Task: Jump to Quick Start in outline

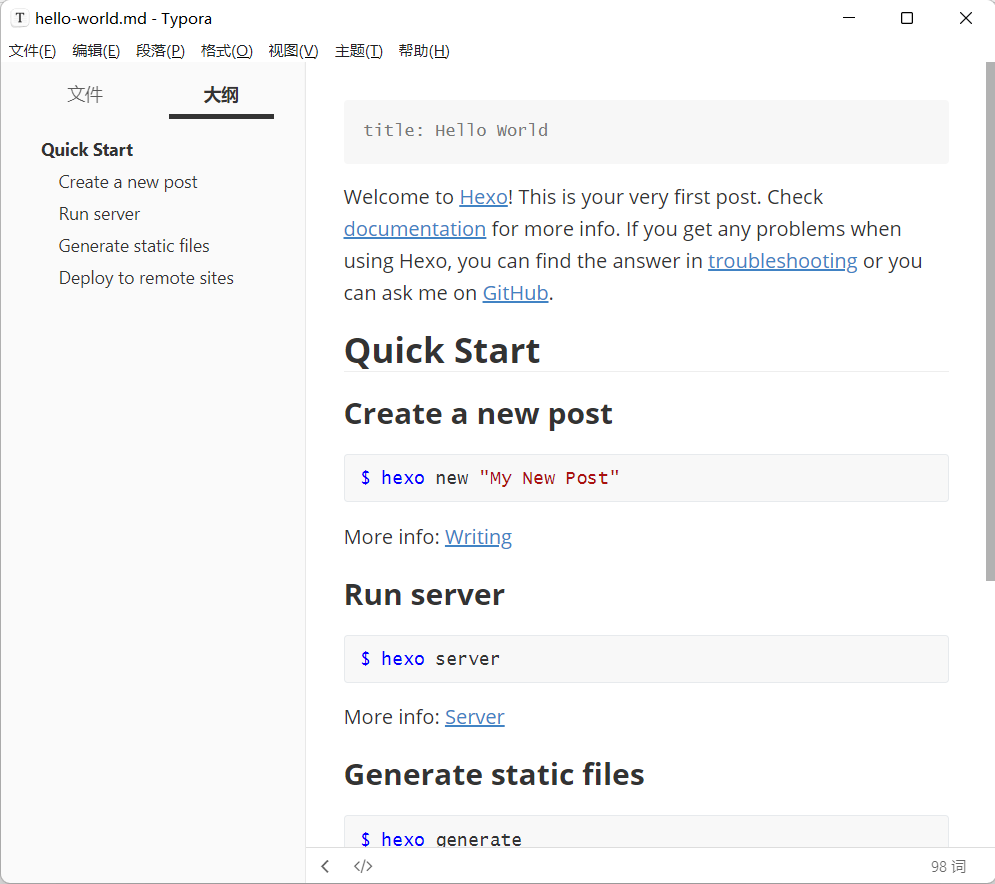Action: (87, 150)
